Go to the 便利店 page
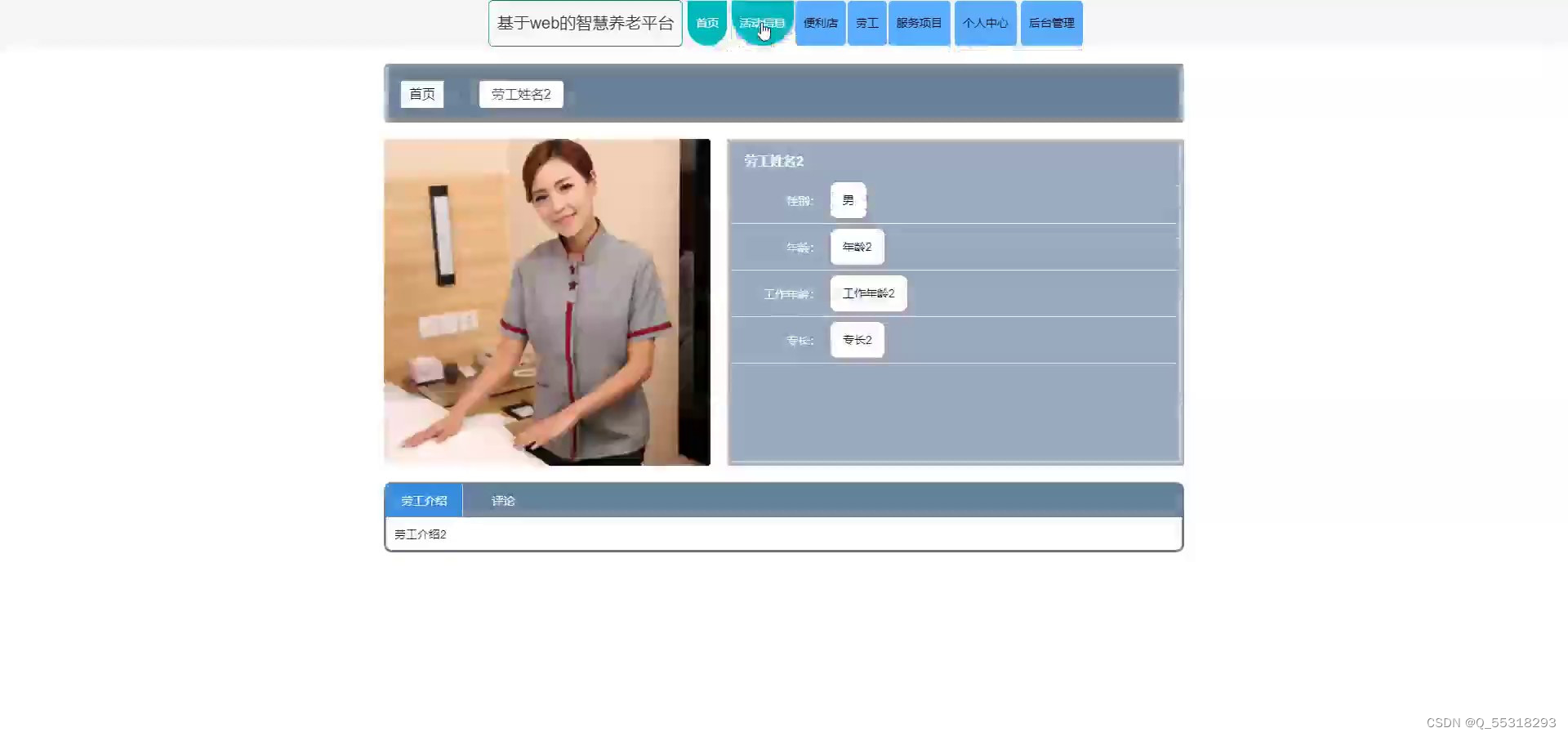 pyautogui.click(x=820, y=23)
